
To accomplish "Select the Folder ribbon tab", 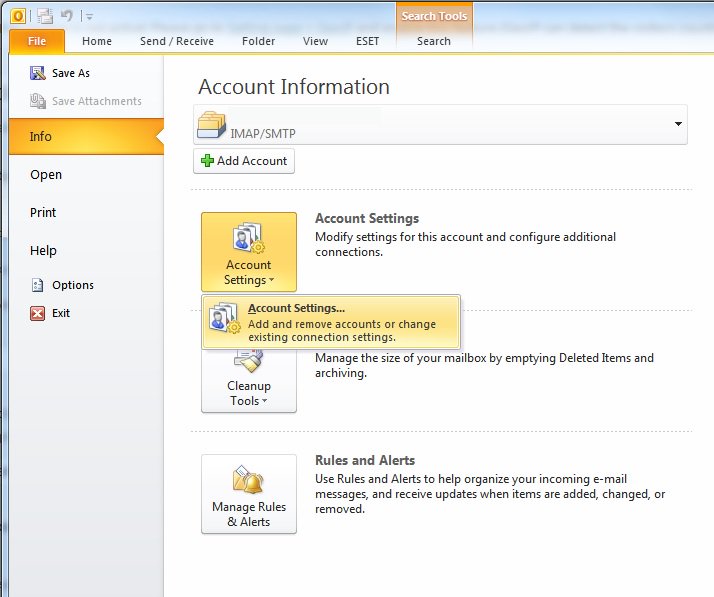I will 258,41.
